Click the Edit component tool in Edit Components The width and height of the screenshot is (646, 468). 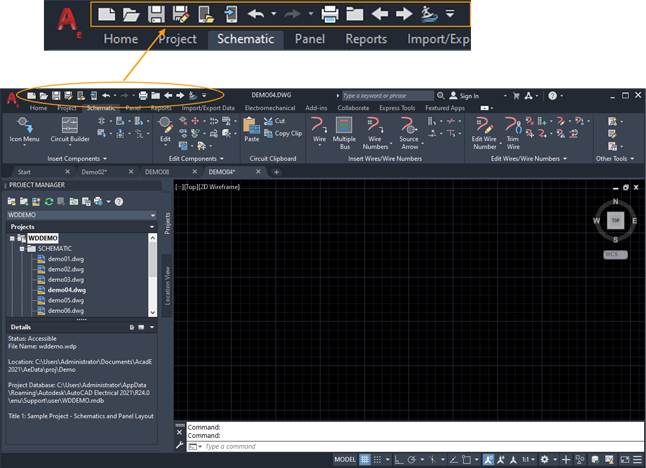(165, 130)
